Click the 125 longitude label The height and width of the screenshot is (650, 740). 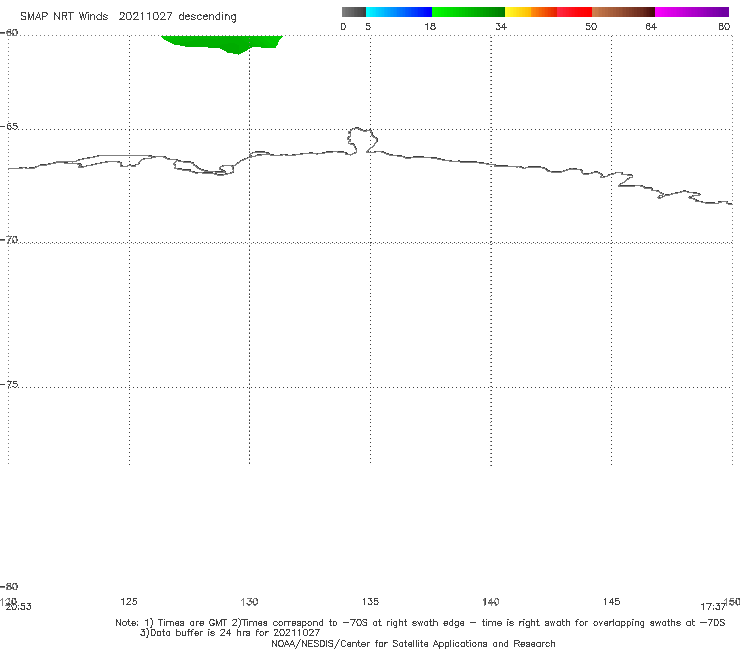129,601
